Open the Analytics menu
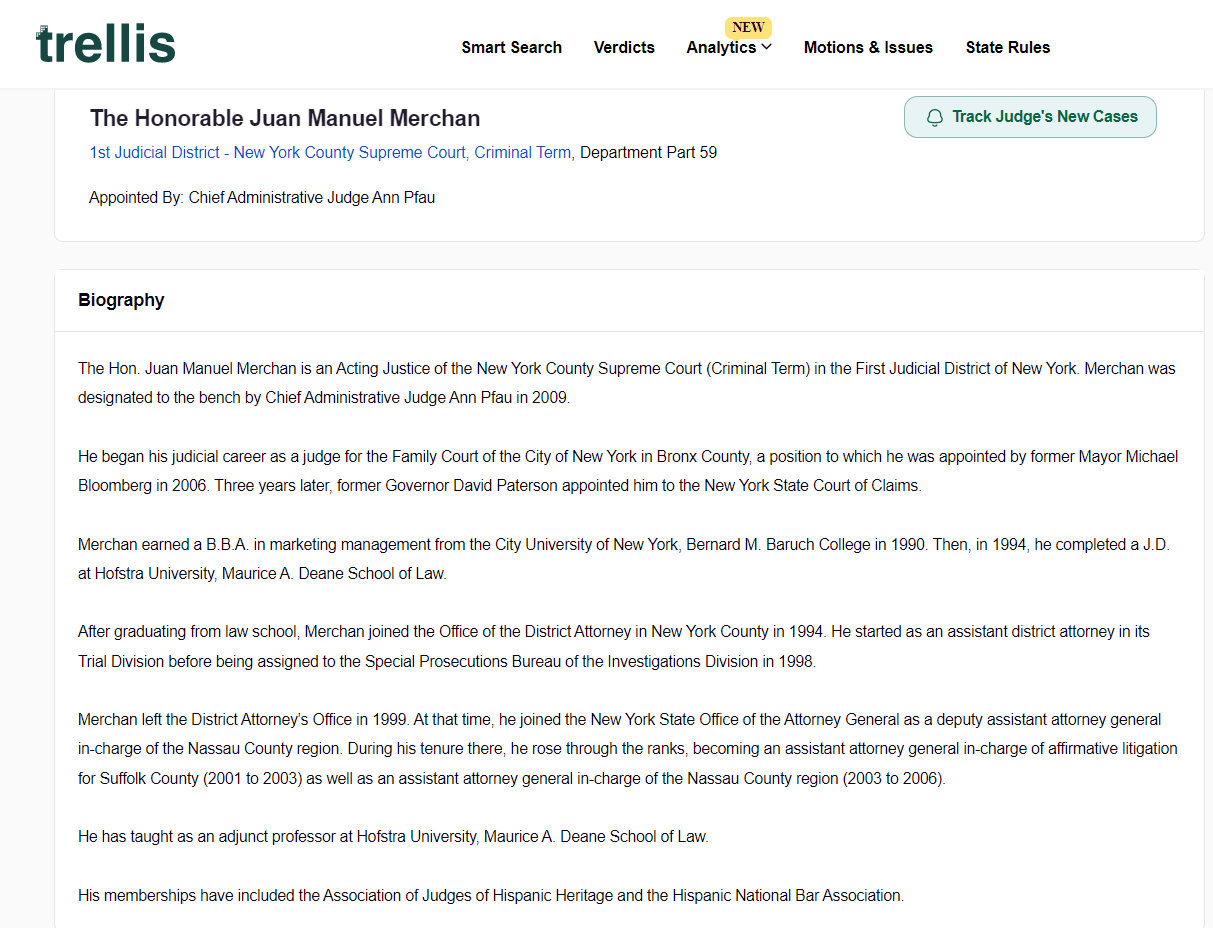 click(x=729, y=47)
